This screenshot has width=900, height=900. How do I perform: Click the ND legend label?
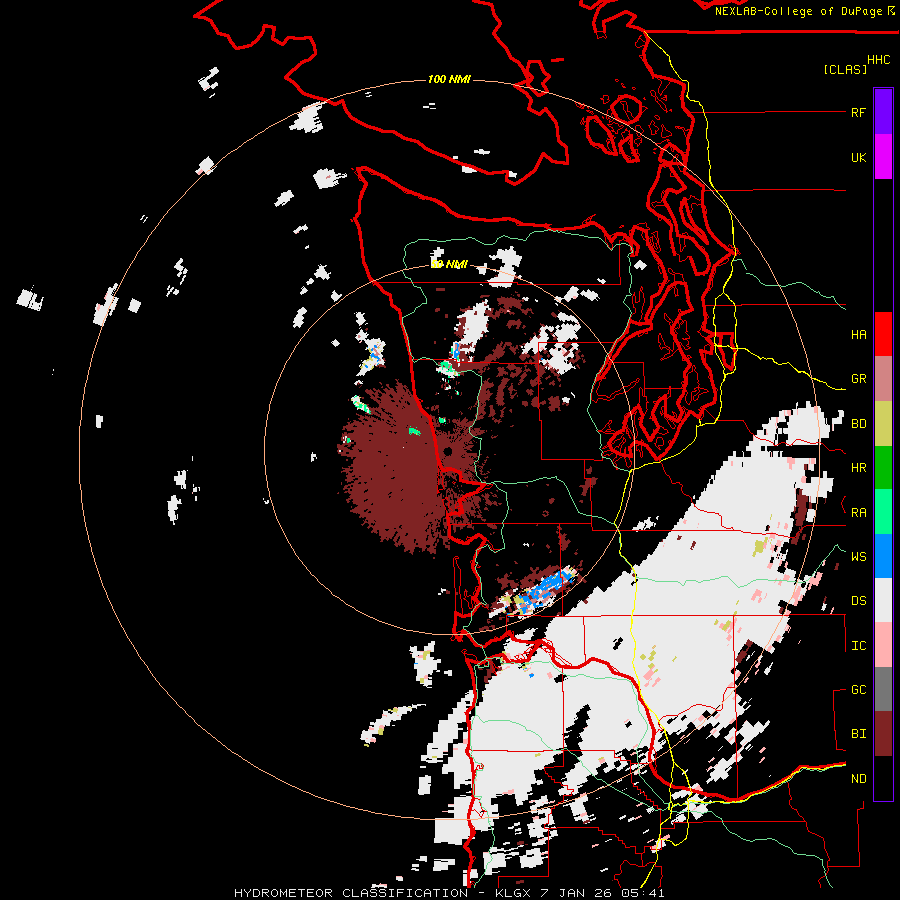[x=858, y=779]
